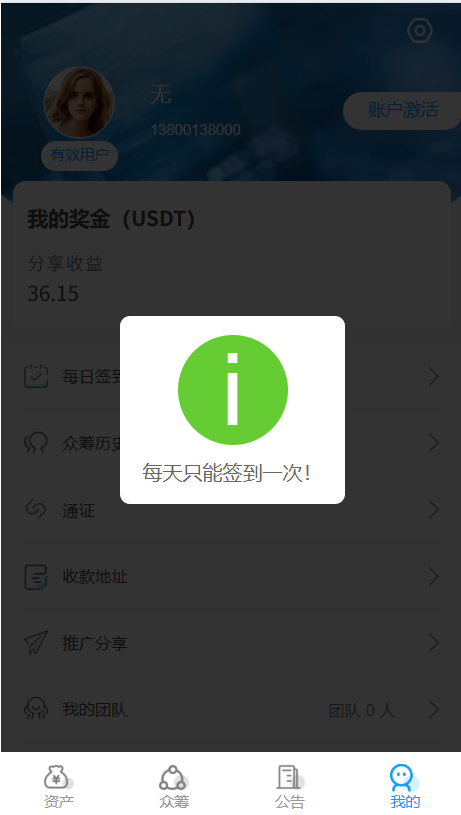This screenshot has width=461, height=815.
Task: Select the 我的 tab
Action: coord(405,786)
